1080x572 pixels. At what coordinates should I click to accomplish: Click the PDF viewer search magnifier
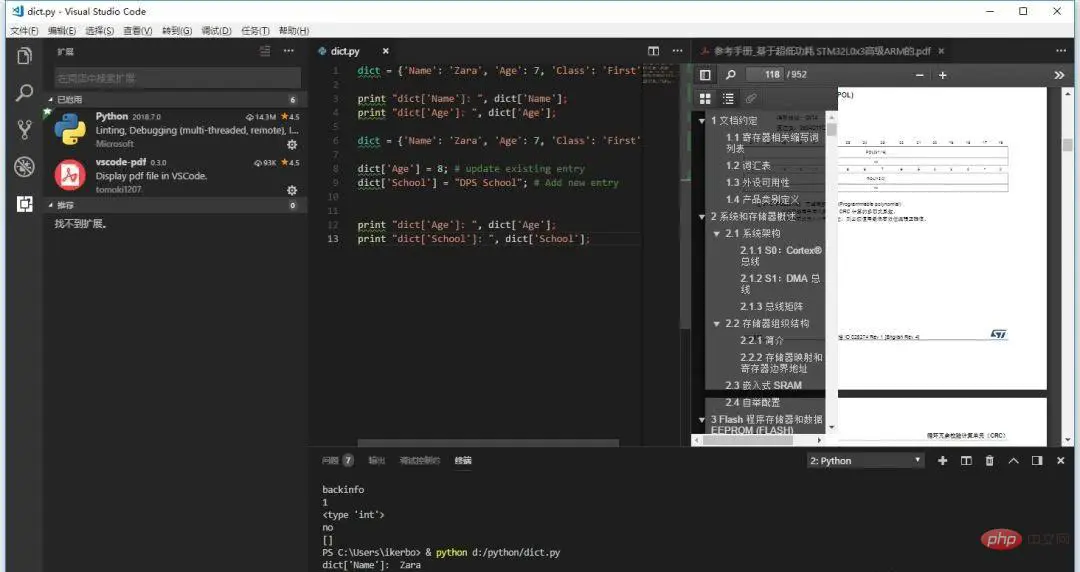[x=731, y=75]
